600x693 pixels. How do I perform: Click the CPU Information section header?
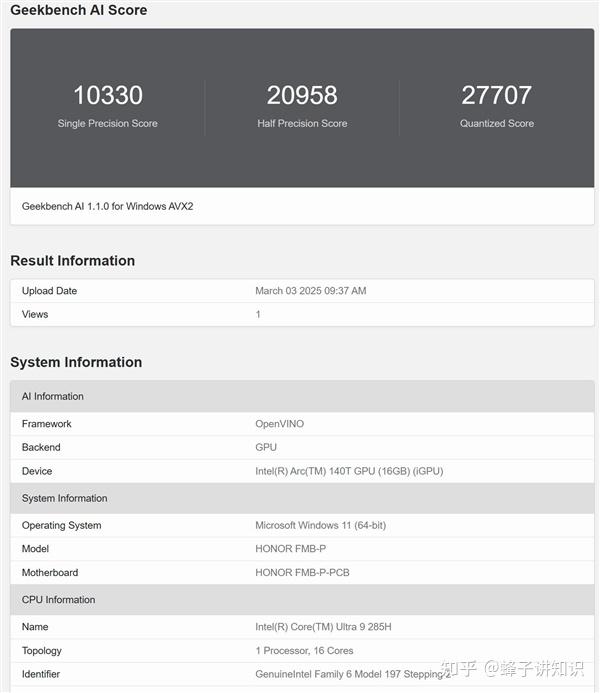[x=302, y=599]
